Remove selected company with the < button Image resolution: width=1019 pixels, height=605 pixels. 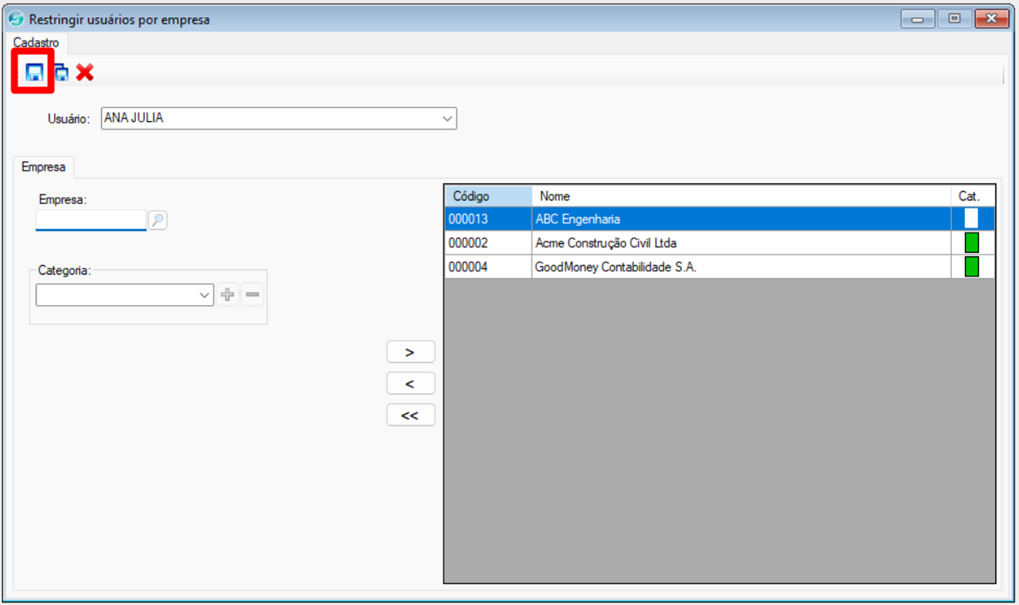pyautogui.click(x=410, y=384)
